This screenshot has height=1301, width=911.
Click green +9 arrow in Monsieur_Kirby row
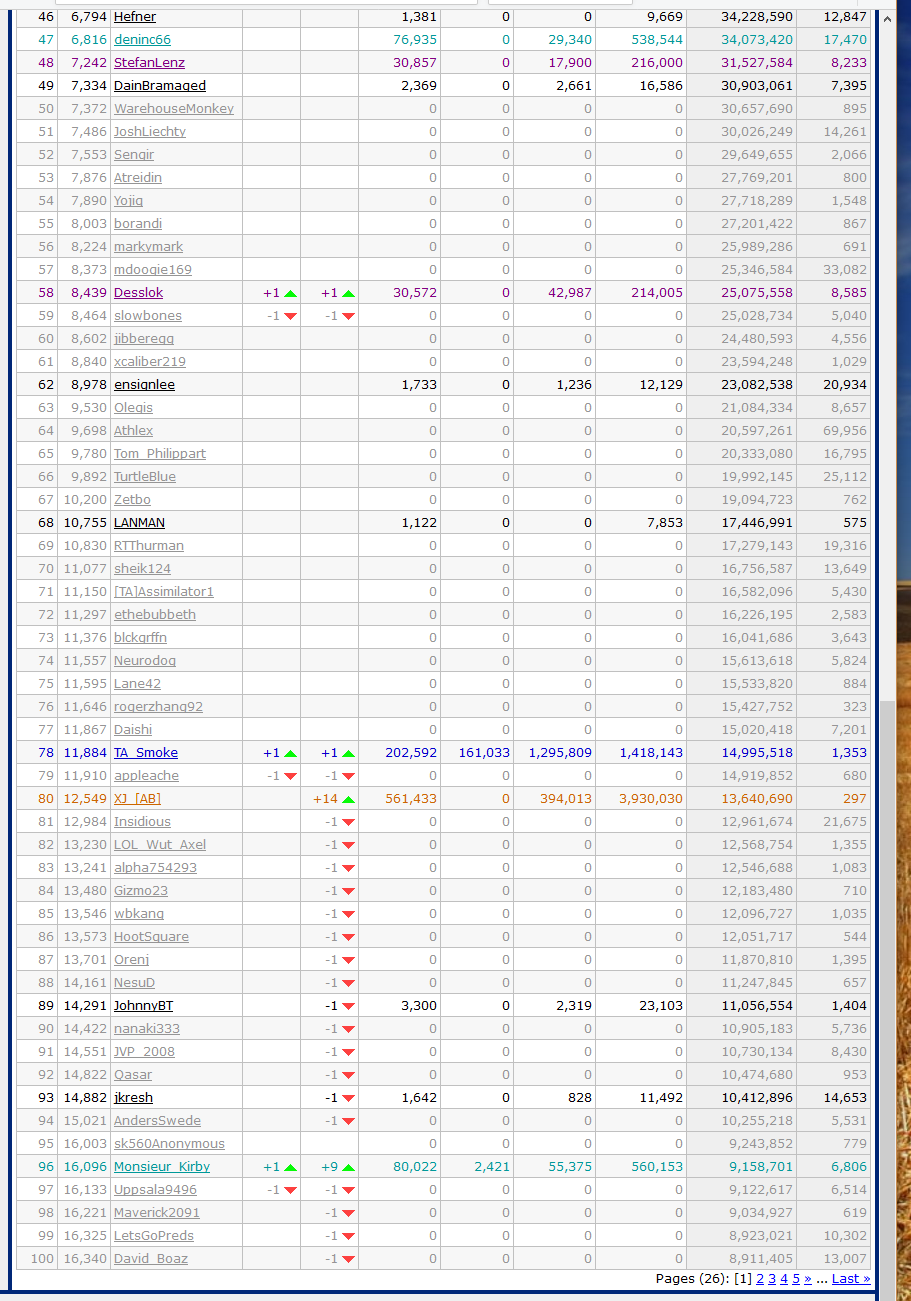pos(348,1167)
